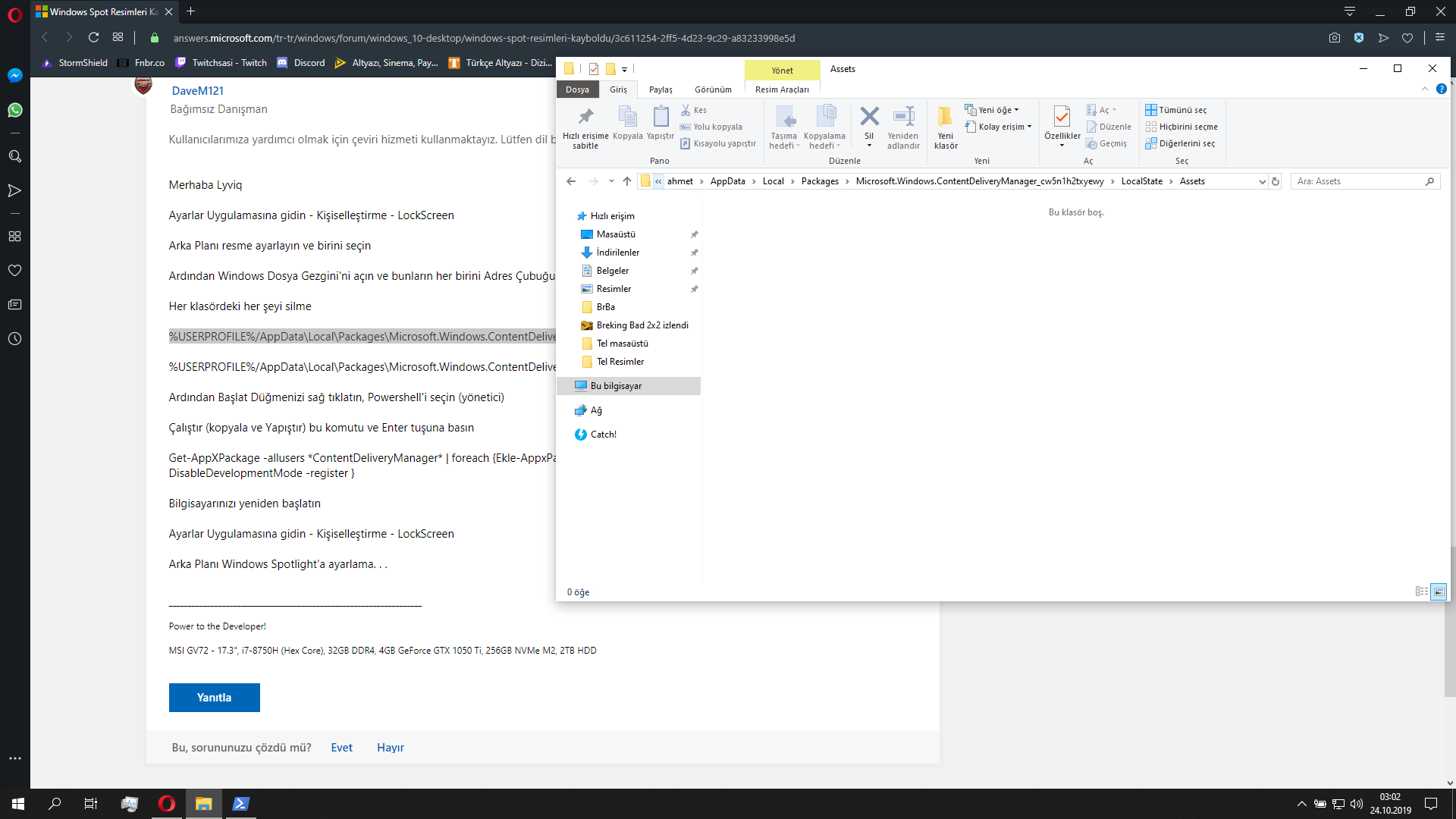
Task: Switch to large icons view toggle
Action: (x=1438, y=591)
